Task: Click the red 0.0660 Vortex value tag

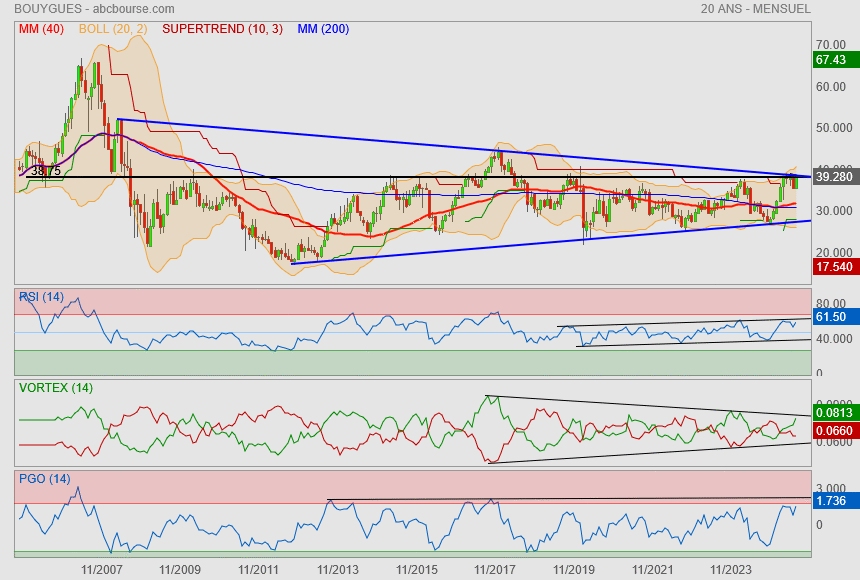Action: coord(835,431)
